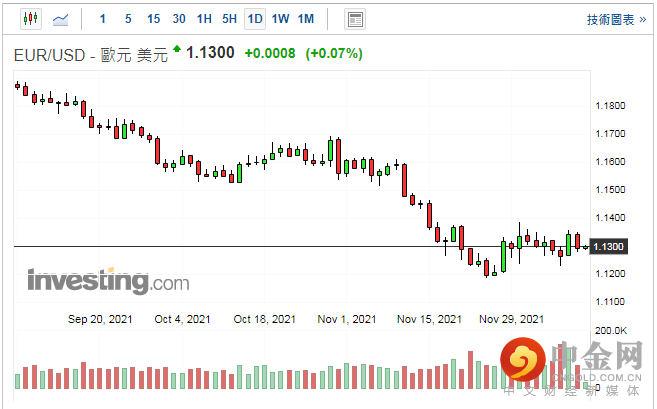Click the 200.0K volume axis label
Image resolution: width=657 pixels, height=409 pixels.
[611, 331]
